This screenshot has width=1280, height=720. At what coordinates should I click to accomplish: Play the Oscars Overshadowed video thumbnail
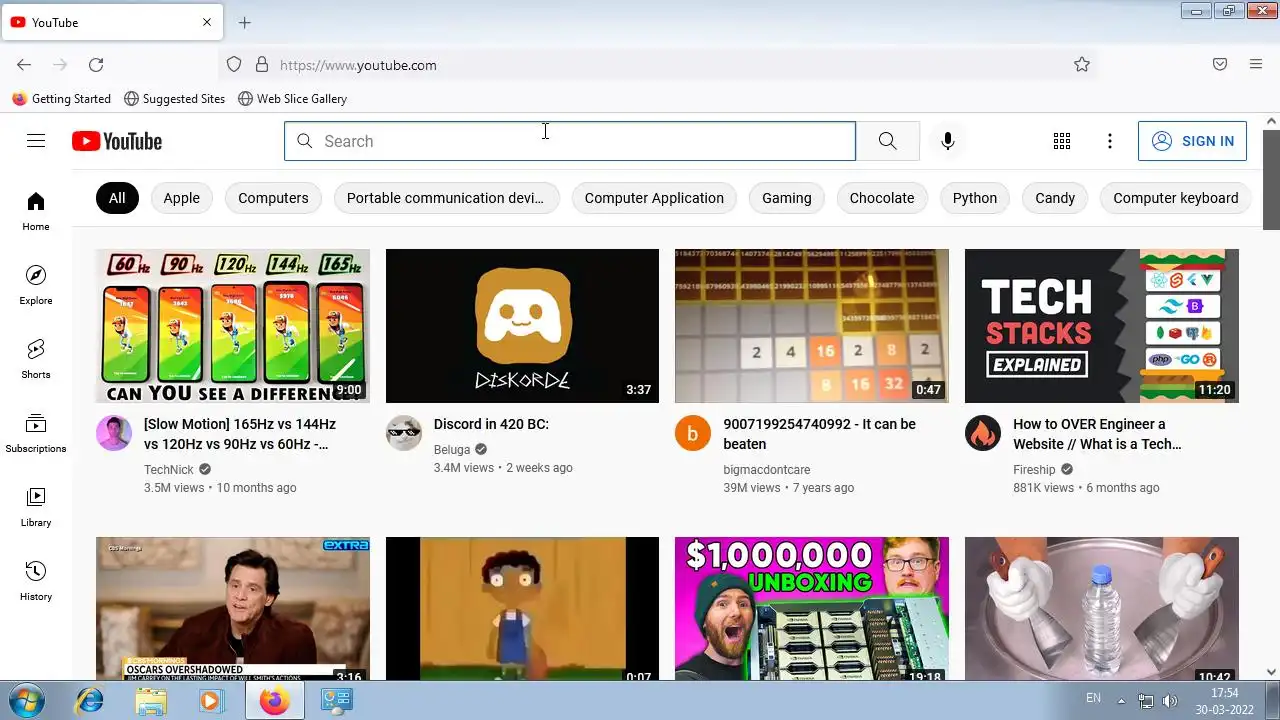pyautogui.click(x=233, y=609)
